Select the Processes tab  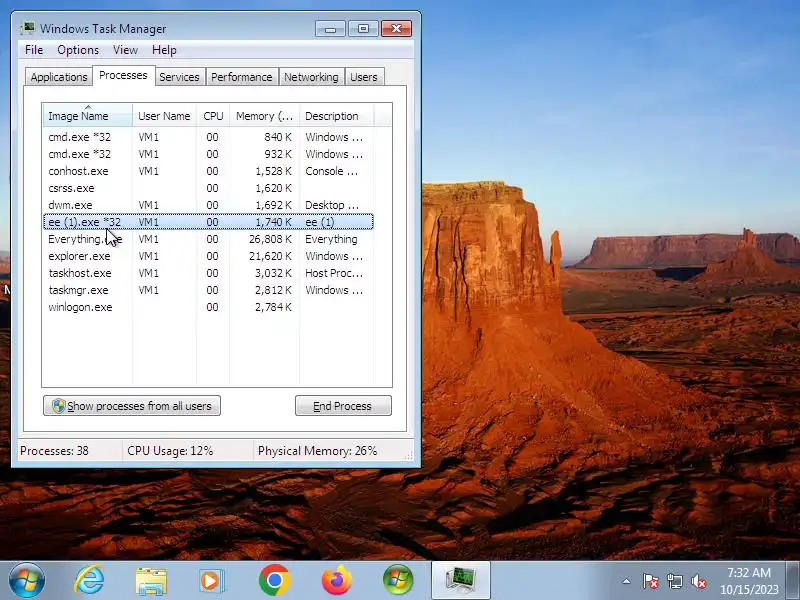(123, 76)
